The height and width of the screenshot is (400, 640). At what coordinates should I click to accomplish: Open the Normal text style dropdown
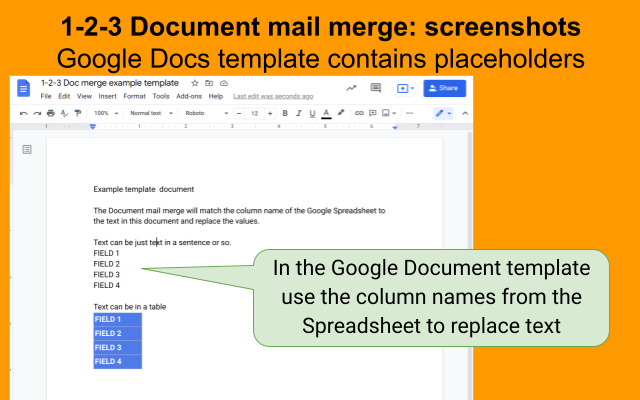pyautogui.click(x=151, y=113)
